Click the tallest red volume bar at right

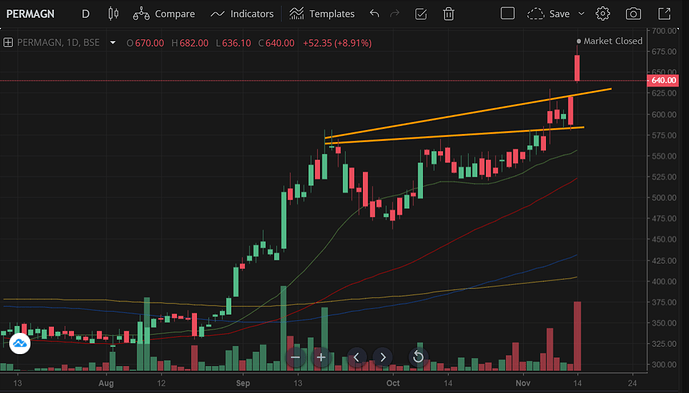(577, 336)
